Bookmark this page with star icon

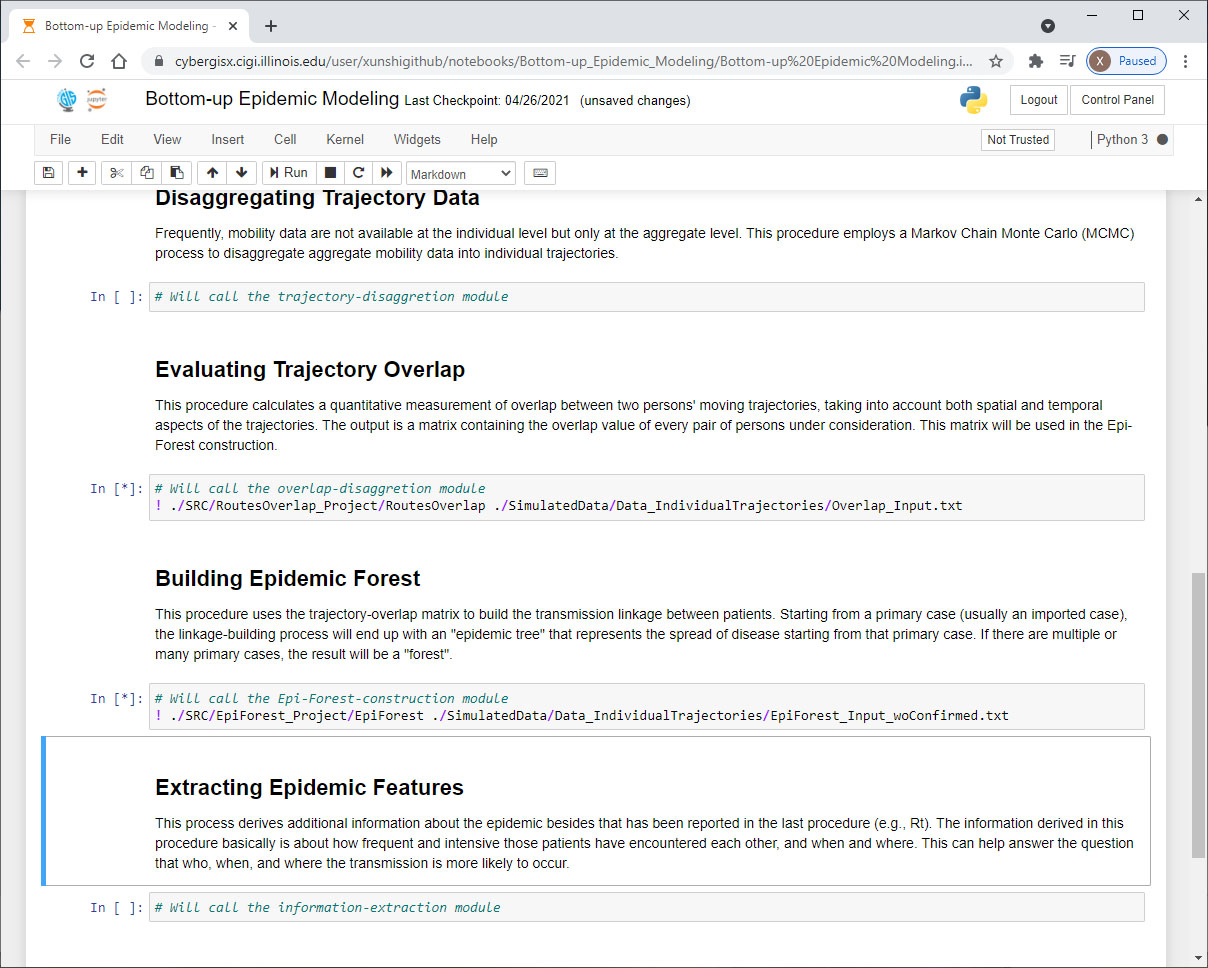(996, 61)
